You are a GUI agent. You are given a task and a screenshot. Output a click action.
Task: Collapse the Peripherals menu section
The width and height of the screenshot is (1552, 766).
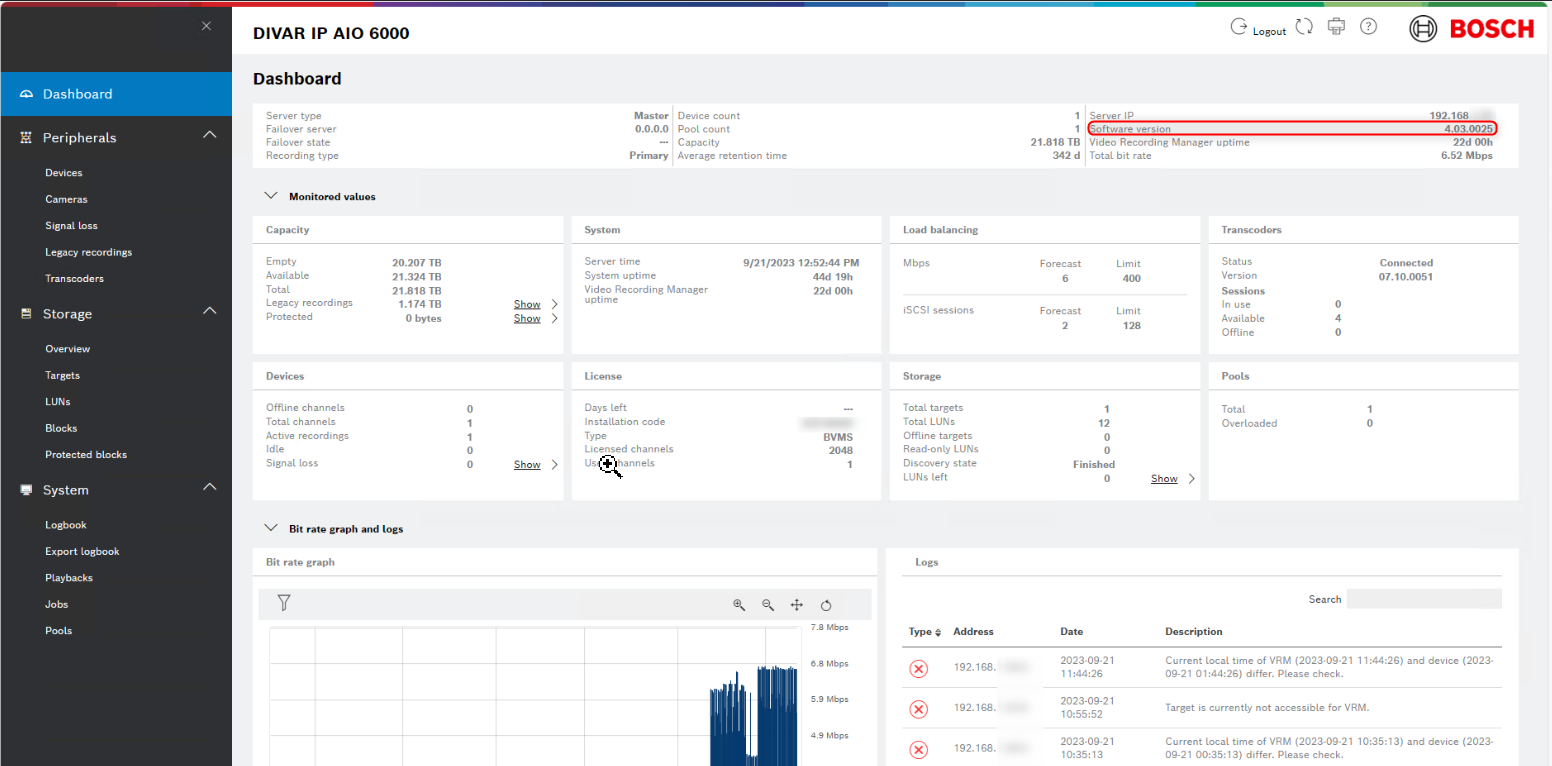(x=209, y=135)
